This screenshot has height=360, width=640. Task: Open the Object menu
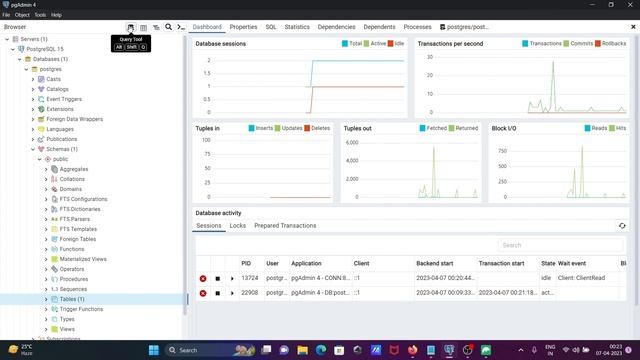(22, 15)
